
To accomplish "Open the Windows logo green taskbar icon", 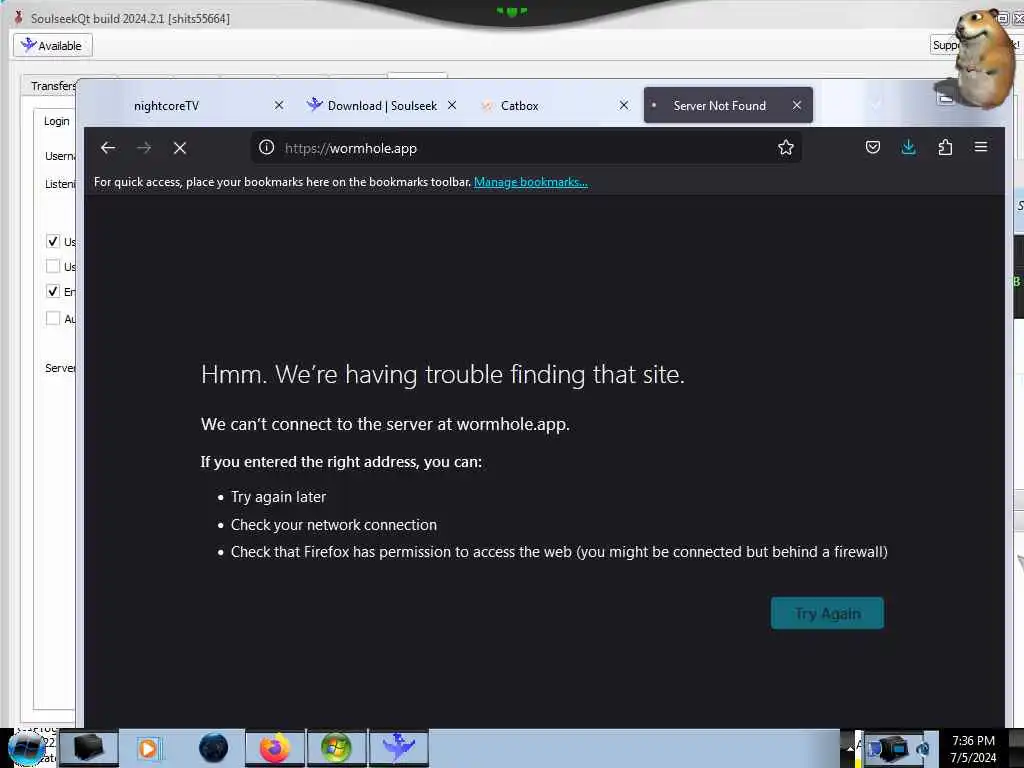I will [336, 748].
